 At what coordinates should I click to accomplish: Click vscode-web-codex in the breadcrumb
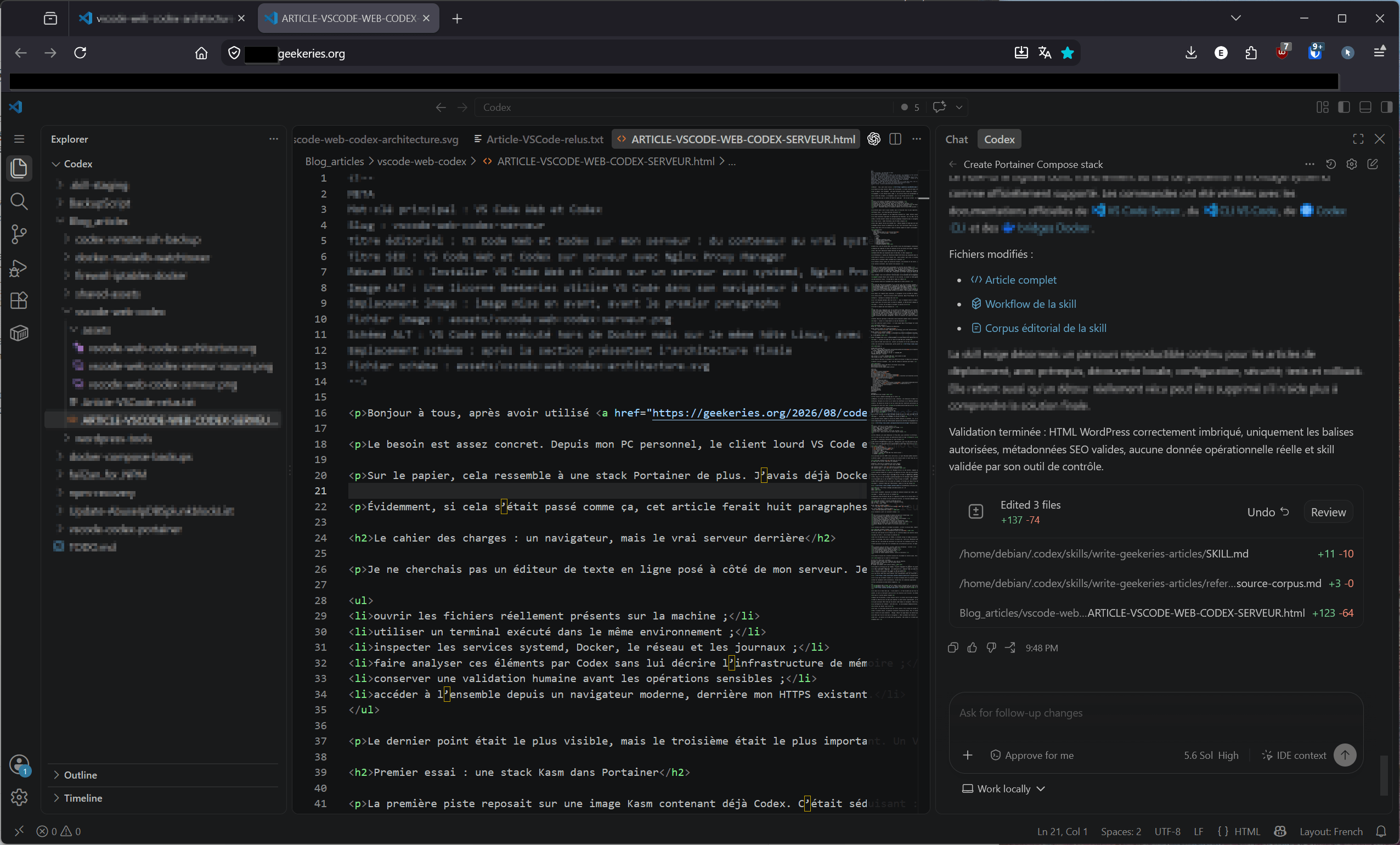point(421,161)
